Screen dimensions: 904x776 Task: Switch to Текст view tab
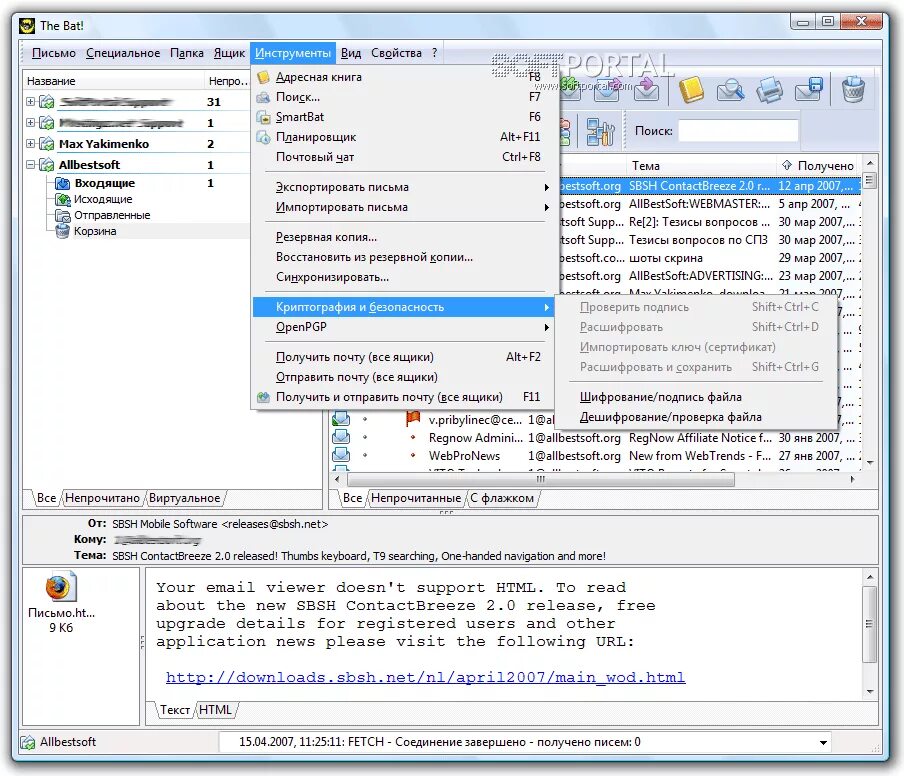pyautogui.click(x=175, y=710)
